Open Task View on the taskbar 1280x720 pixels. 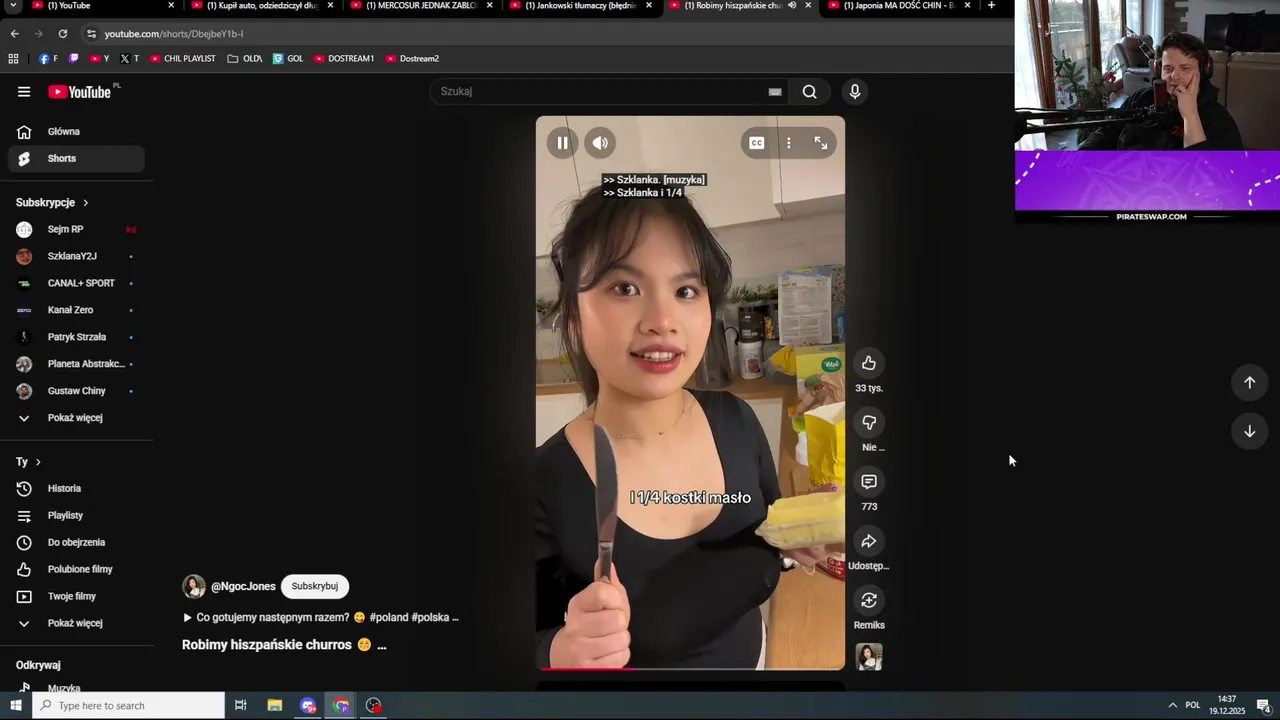[241, 706]
